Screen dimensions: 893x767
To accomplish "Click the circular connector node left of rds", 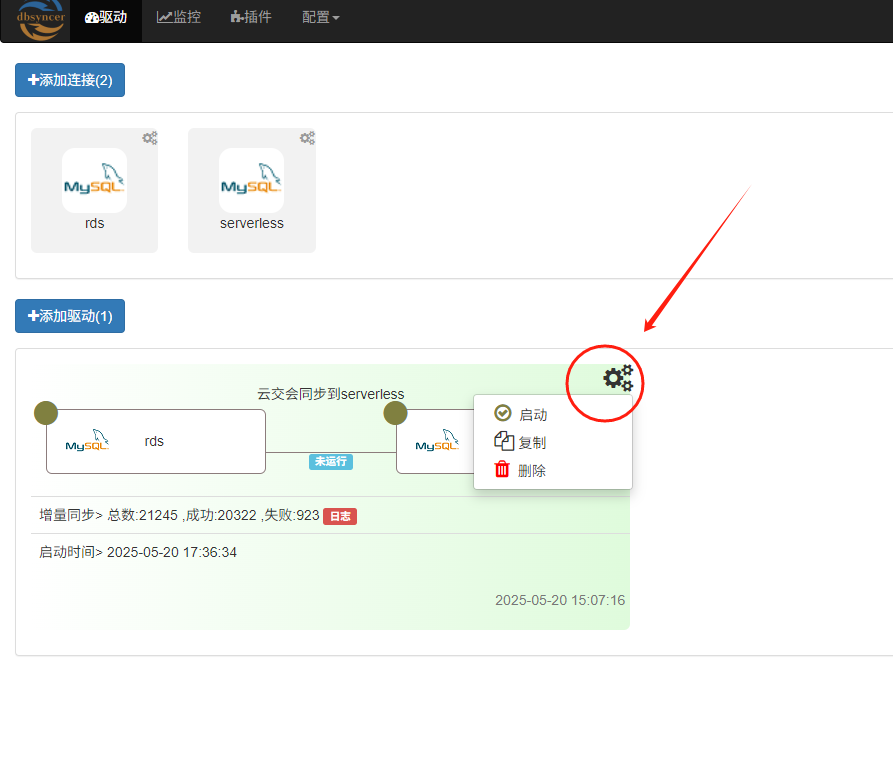I will [x=44, y=412].
